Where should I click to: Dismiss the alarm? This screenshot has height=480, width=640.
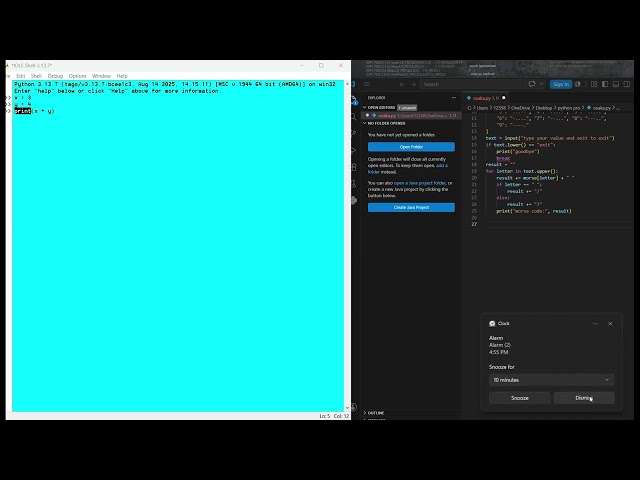(x=584, y=398)
